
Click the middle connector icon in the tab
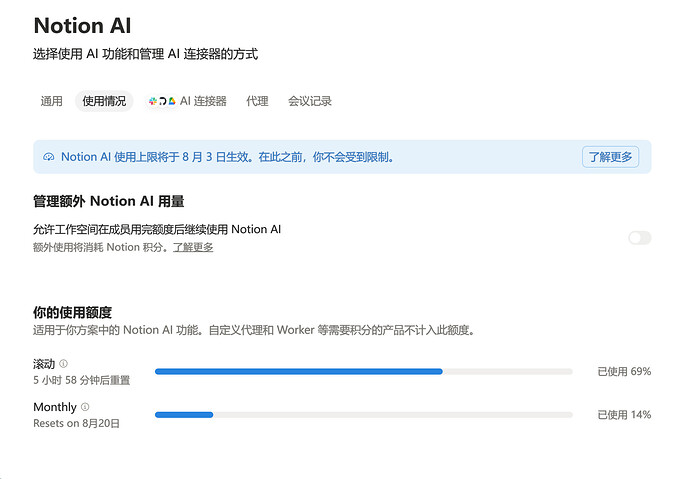(x=162, y=101)
